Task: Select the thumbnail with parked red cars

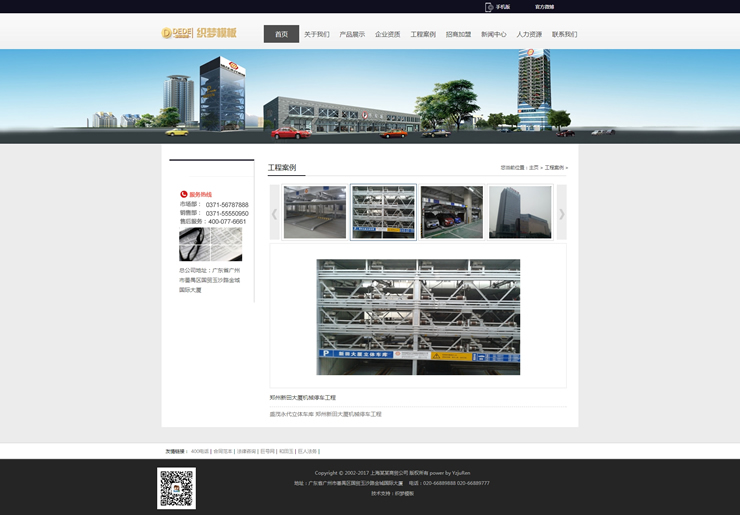Action: [451, 212]
